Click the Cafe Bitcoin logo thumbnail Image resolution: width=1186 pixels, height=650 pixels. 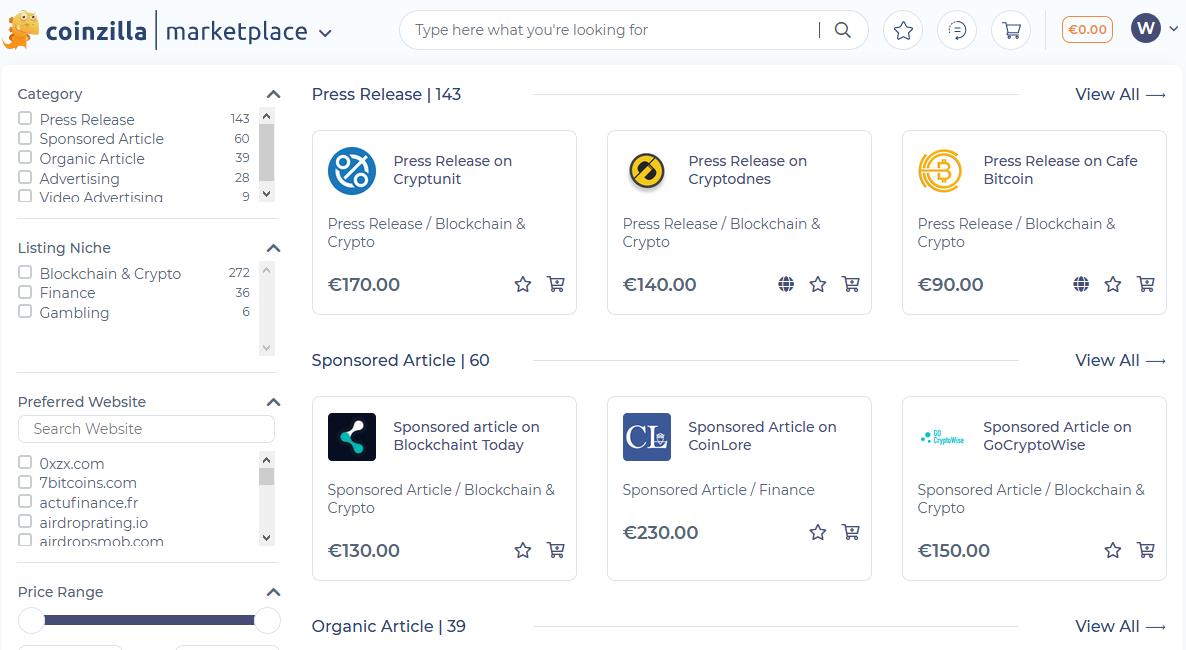click(940, 170)
